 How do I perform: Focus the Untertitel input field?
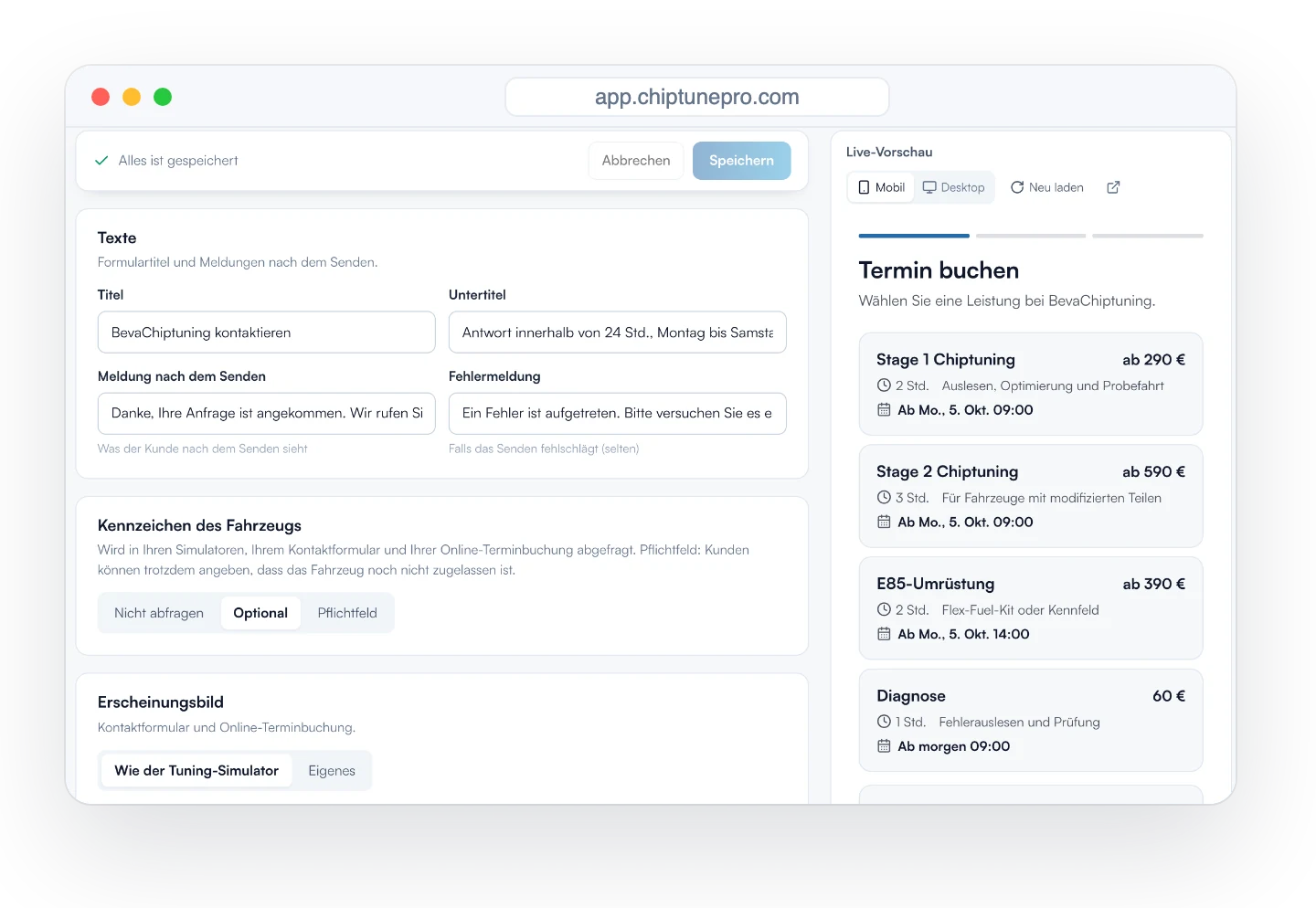pyautogui.click(x=618, y=333)
